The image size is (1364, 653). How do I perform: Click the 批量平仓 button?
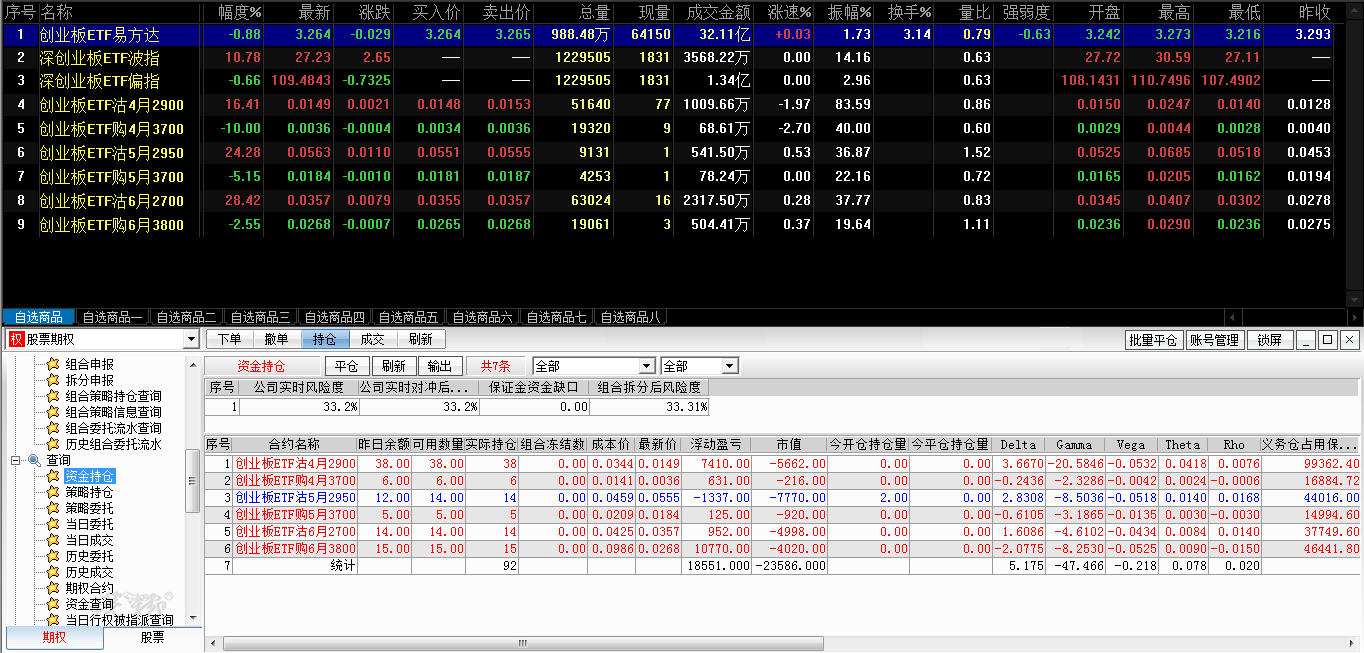click(1153, 340)
